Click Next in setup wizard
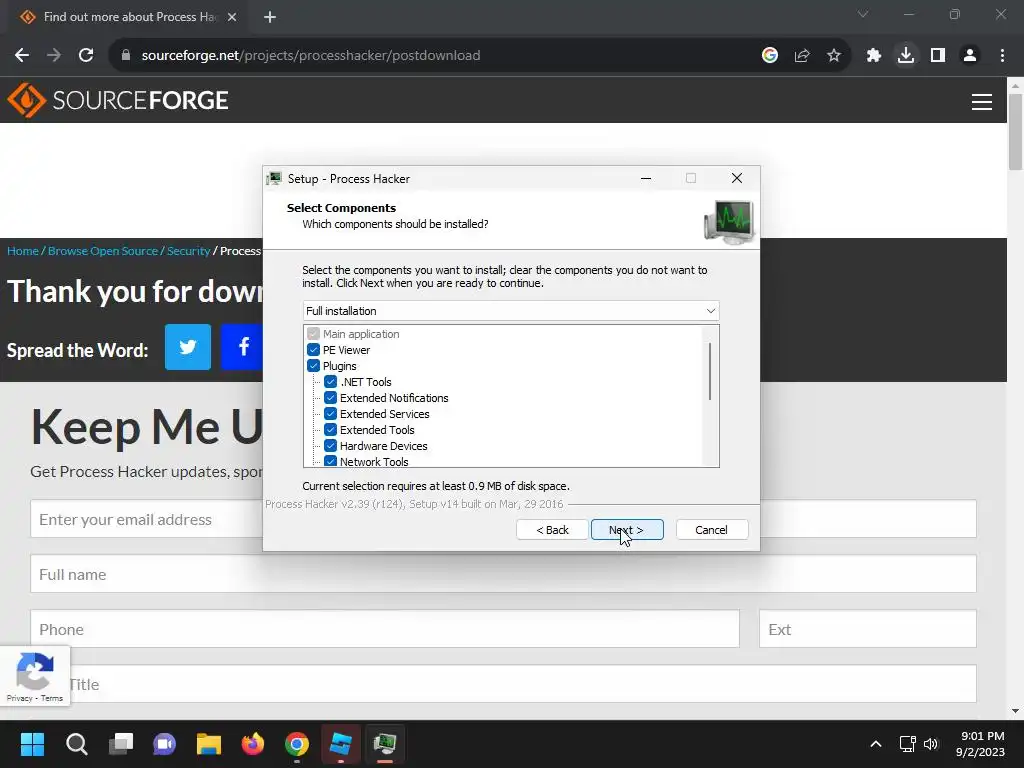Viewport: 1024px width, 768px height. click(627, 530)
